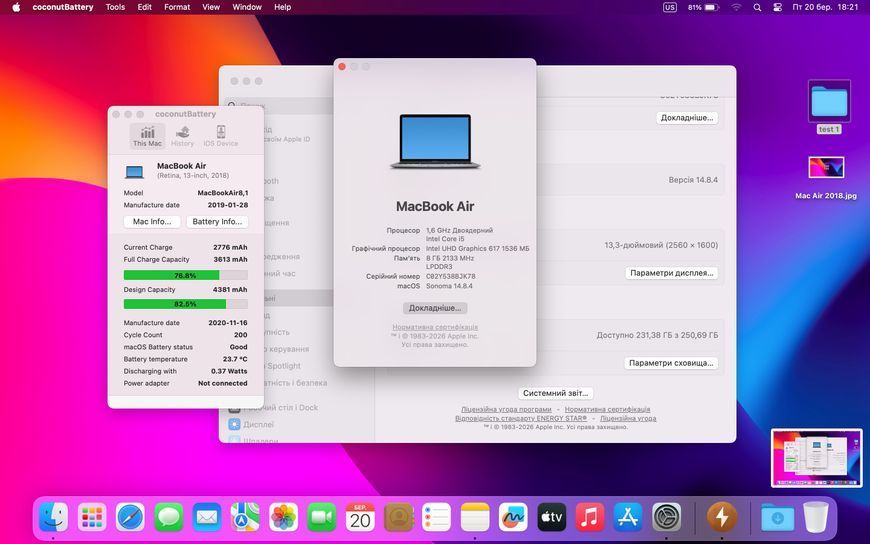
Task: Open Ліцензійна угода програми link
Action: (x=506, y=410)
